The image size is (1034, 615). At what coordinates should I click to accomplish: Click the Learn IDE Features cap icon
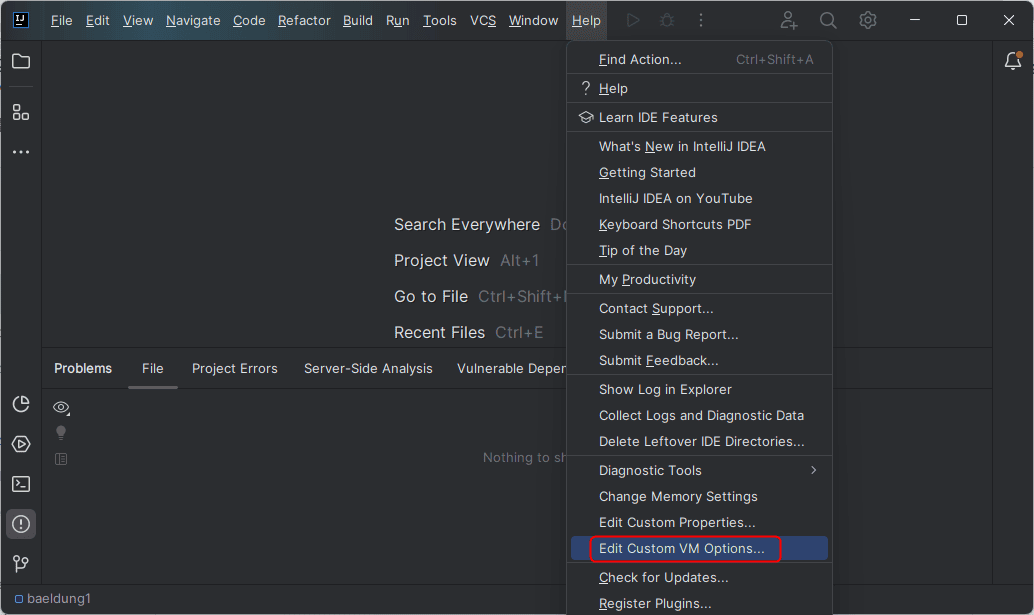click(x=586, y=117)
